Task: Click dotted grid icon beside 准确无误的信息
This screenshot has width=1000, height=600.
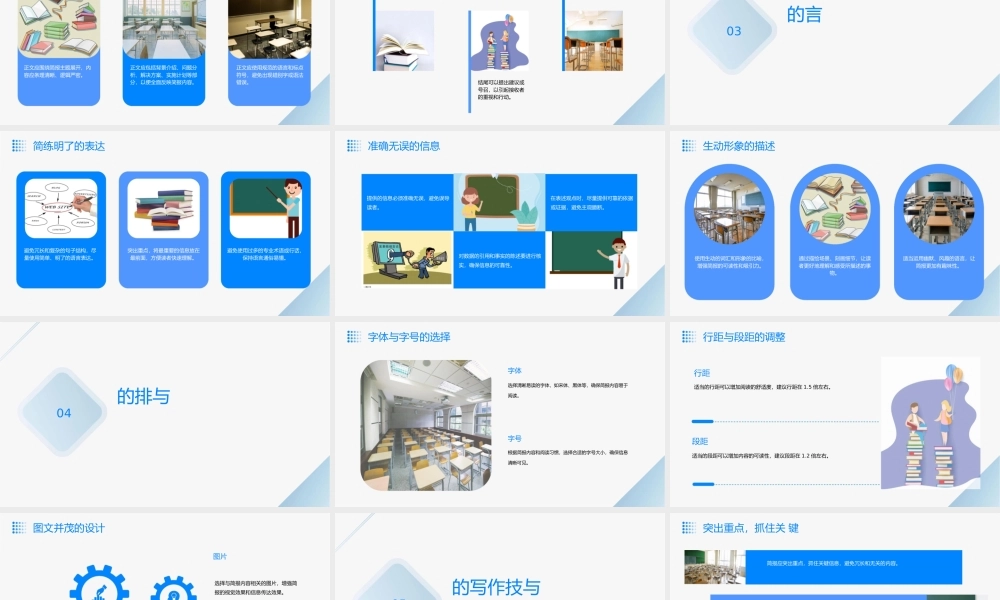Action: coord(353,146)
